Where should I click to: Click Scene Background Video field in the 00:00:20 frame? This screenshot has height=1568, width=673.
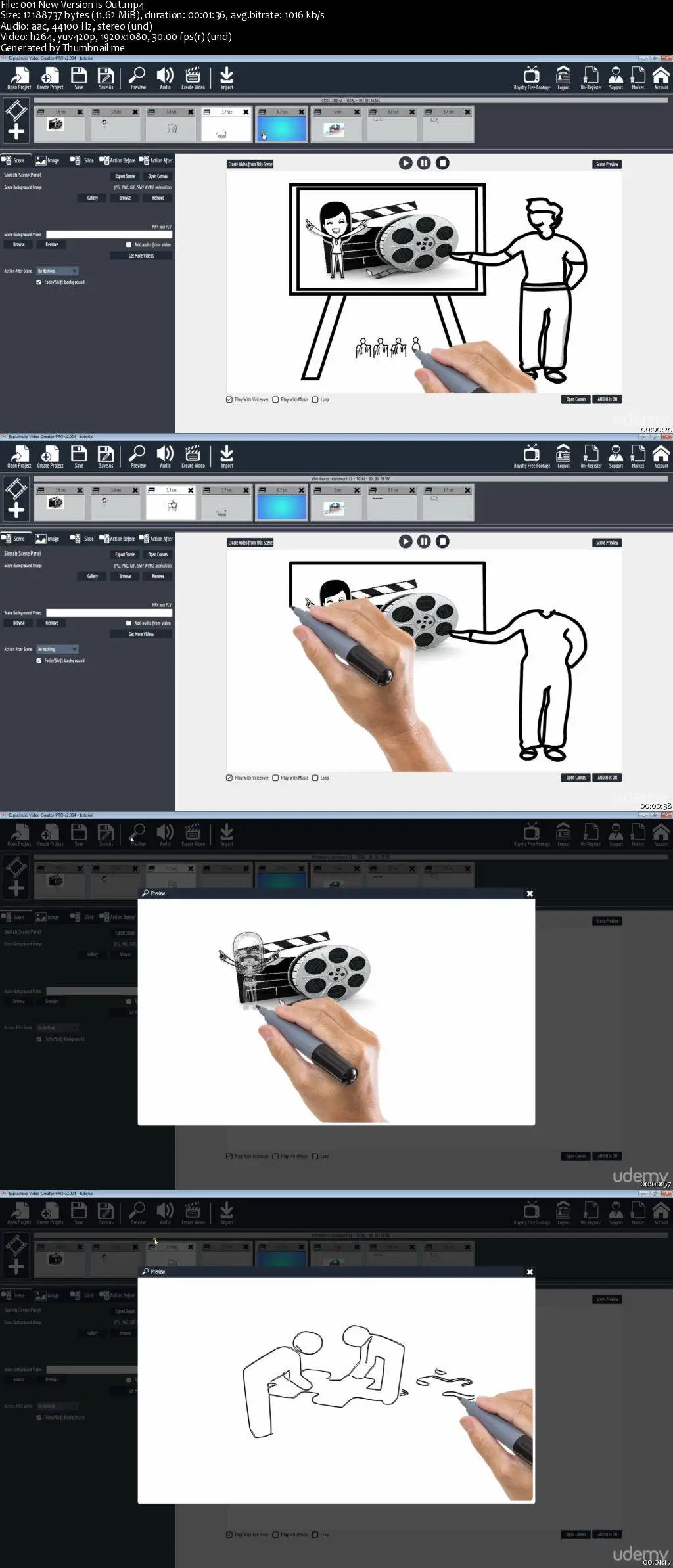click(x=109, y=235)
